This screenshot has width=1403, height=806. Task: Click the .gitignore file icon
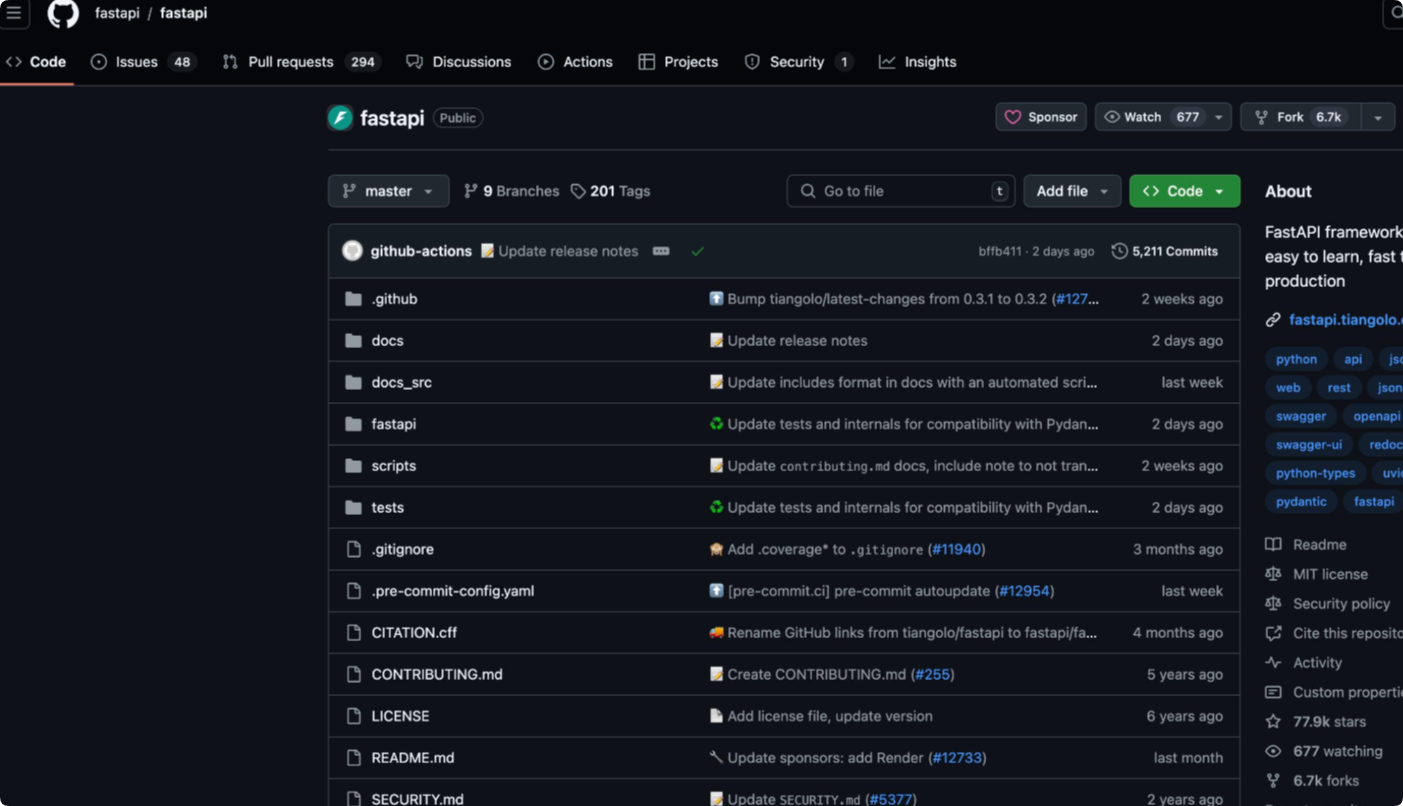[x=353, y=549]
